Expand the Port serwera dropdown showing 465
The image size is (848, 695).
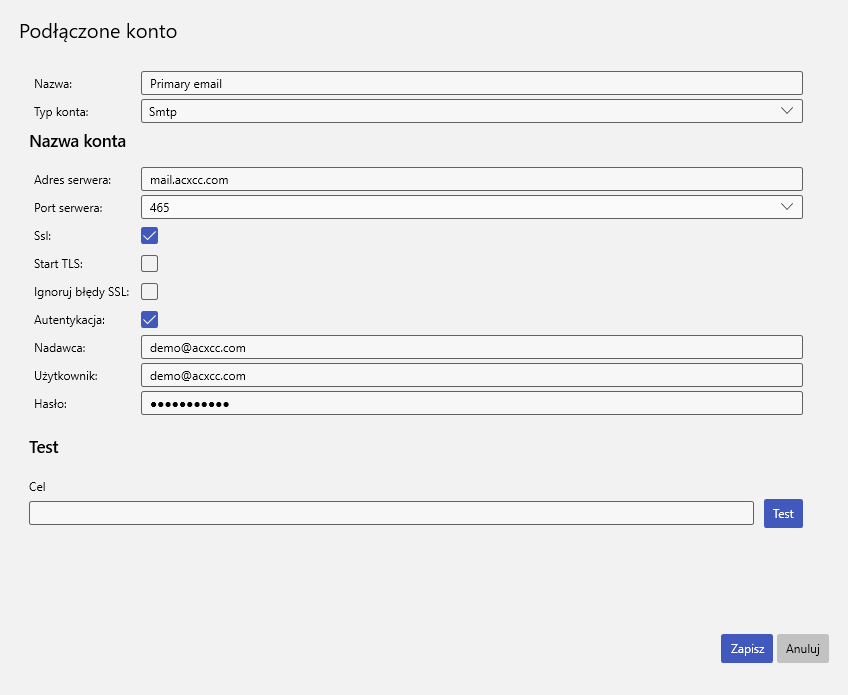tap(471, 207)
